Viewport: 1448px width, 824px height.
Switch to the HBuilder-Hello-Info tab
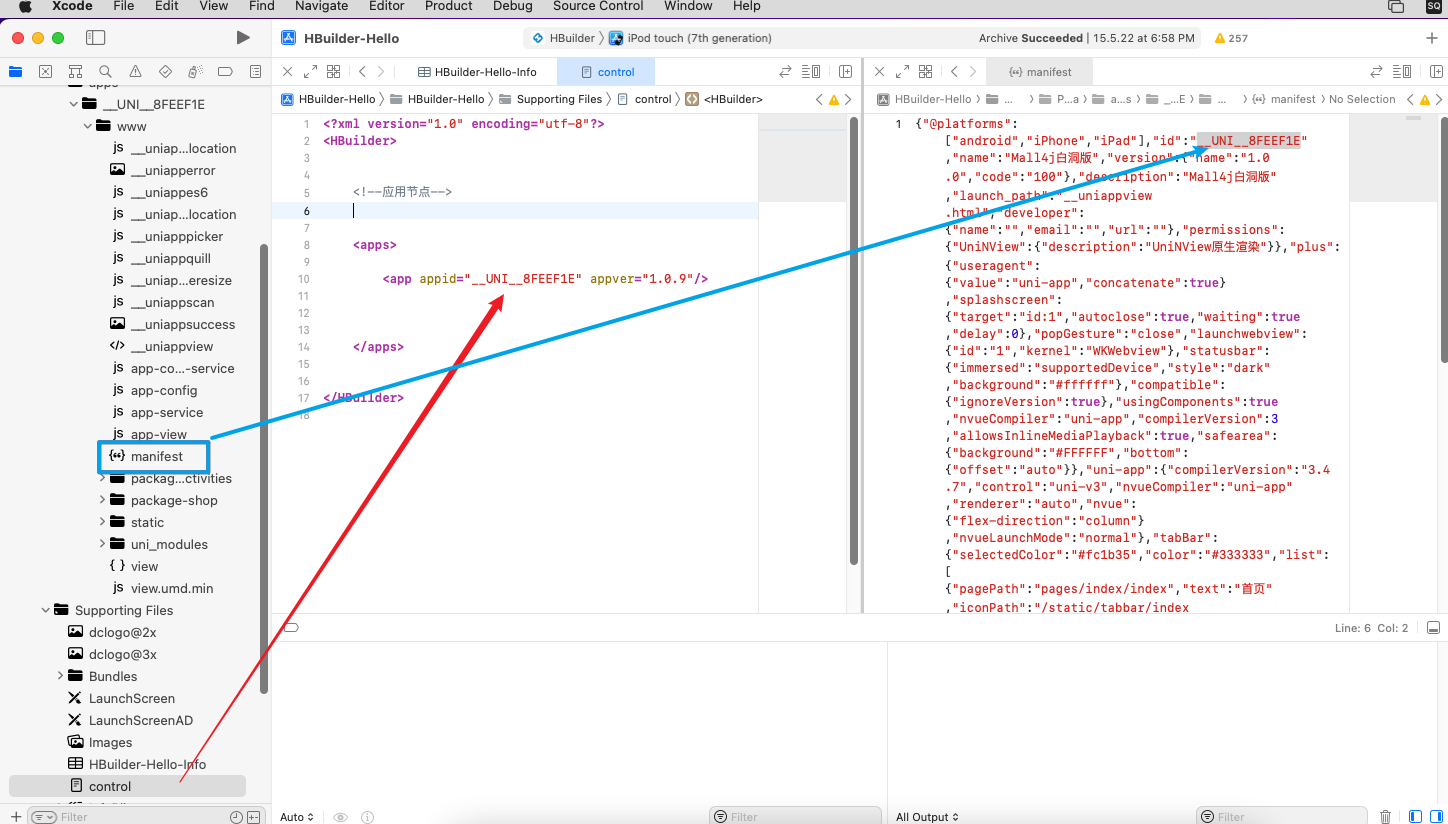(x=477, y=72)
